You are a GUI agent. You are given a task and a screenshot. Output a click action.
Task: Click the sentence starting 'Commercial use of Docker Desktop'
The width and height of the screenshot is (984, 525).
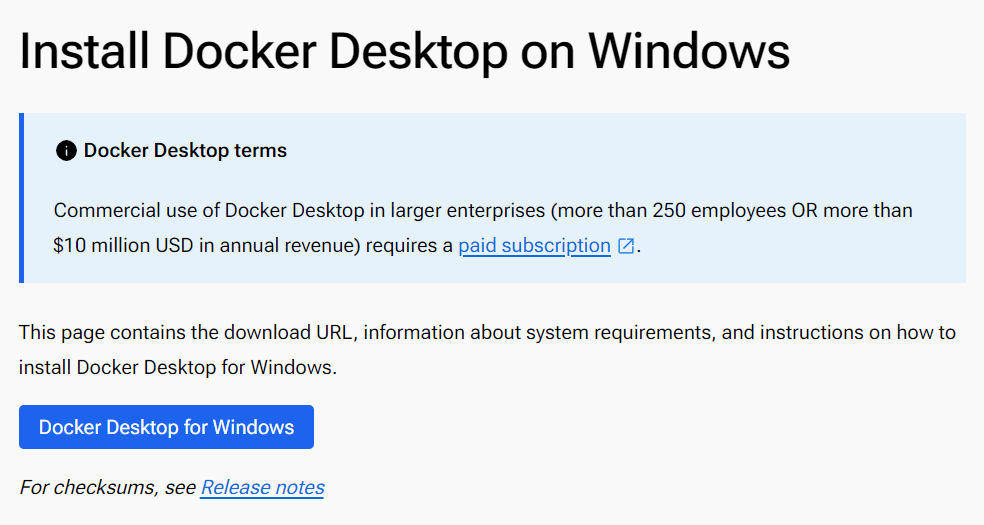point(483,228)
